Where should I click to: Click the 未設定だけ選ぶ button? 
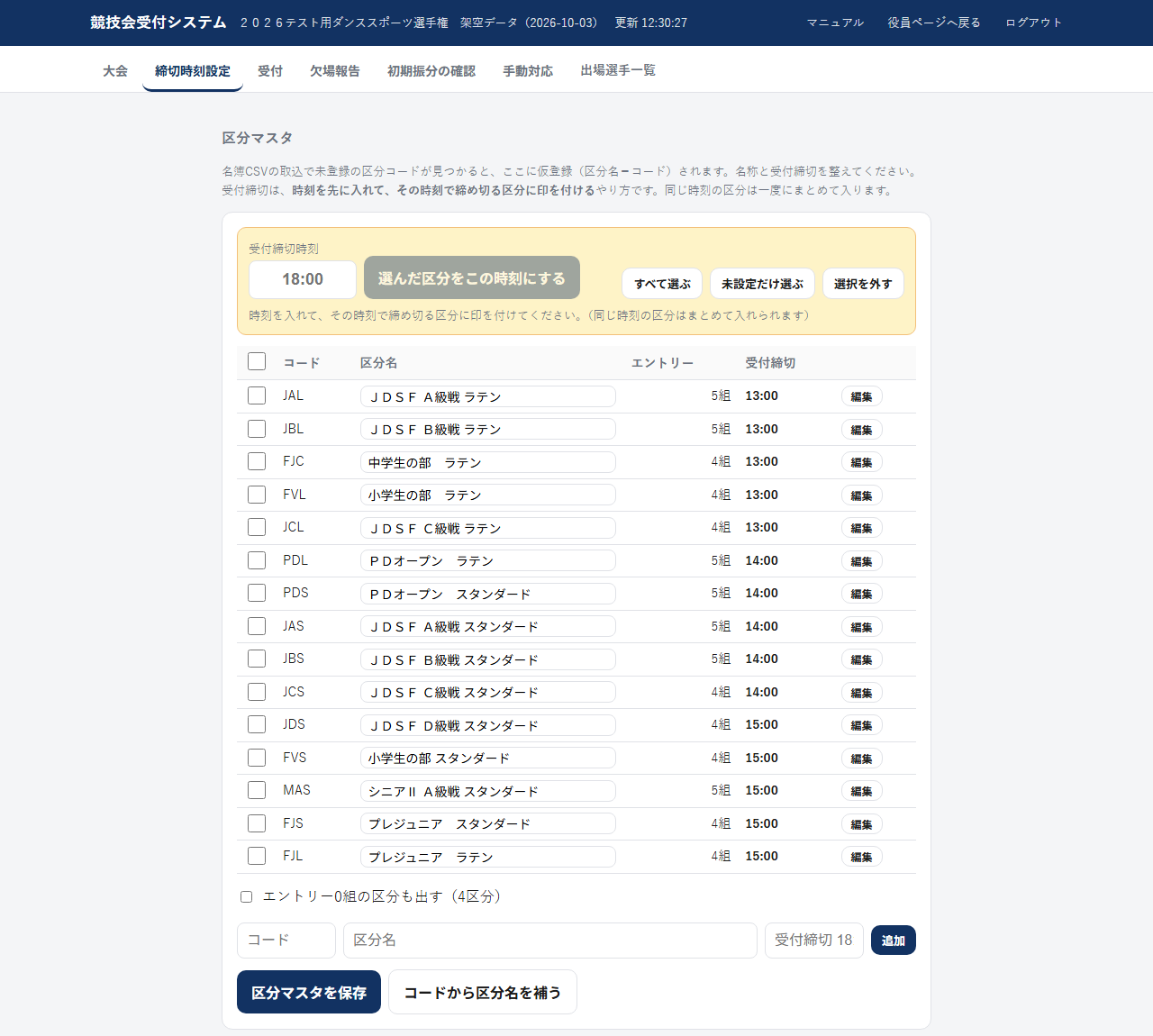[762, 284]
